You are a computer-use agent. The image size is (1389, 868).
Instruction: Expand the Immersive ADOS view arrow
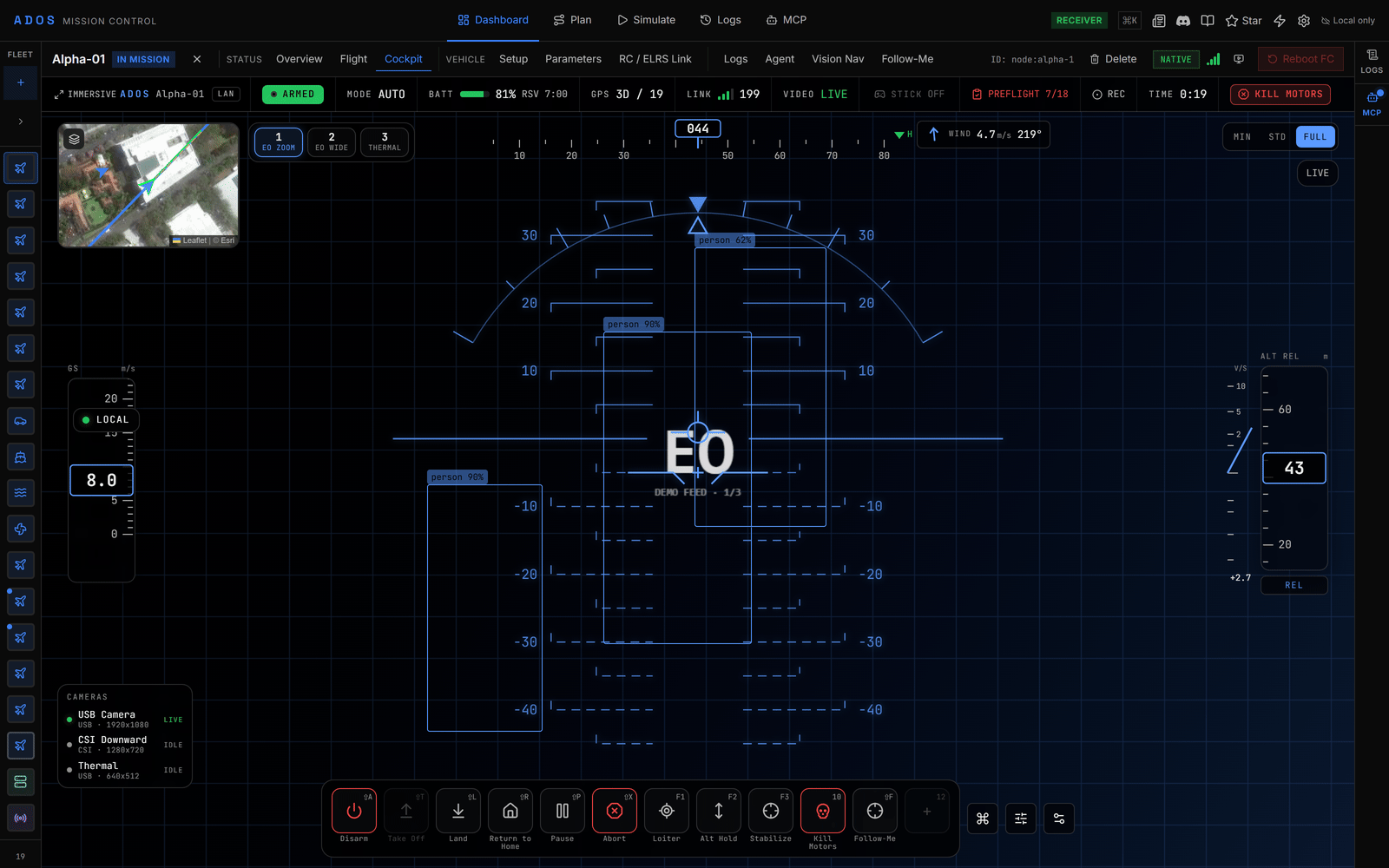58,95
